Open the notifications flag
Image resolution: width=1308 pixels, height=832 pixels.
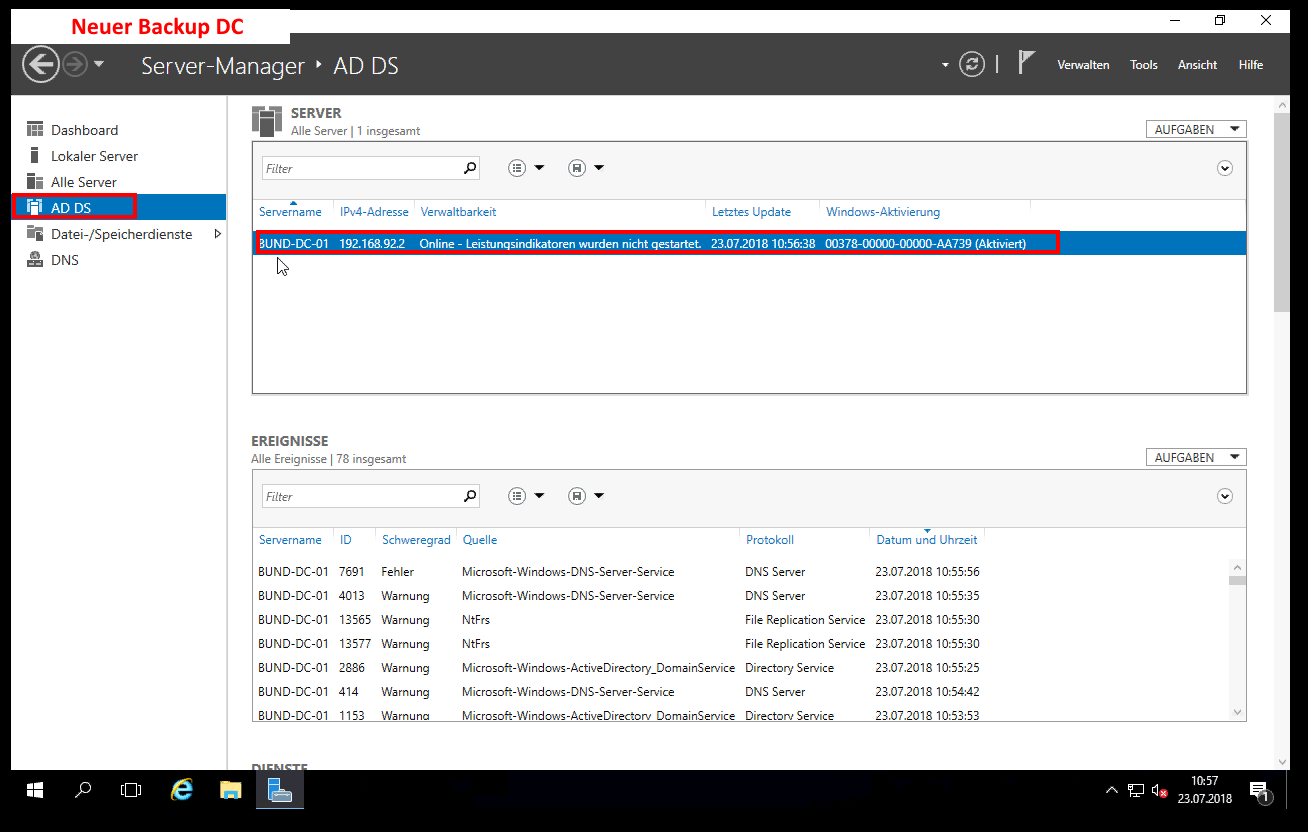click(x=1026, y=63)
